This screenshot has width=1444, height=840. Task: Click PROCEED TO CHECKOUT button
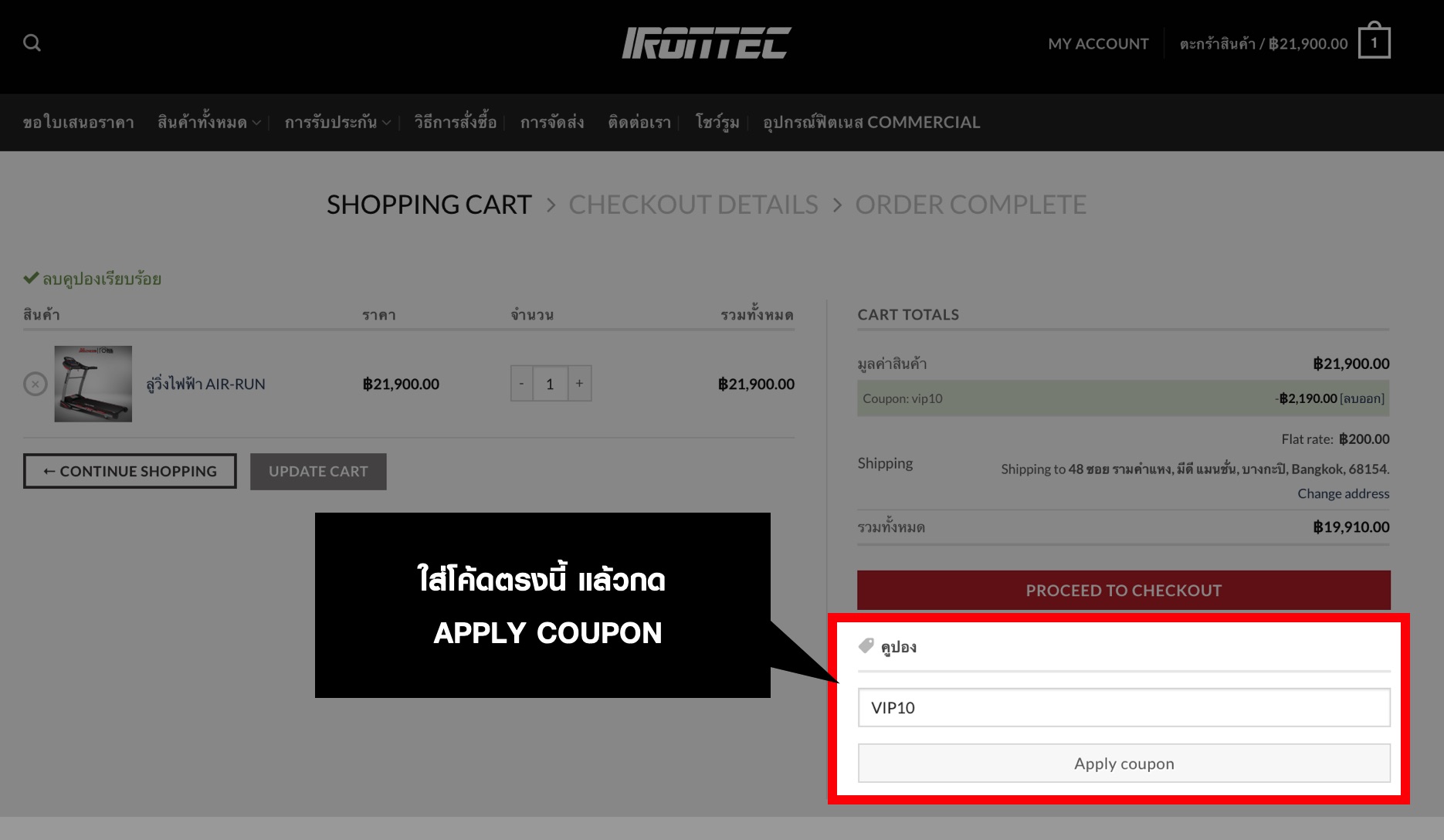[x=1124, y=591]
